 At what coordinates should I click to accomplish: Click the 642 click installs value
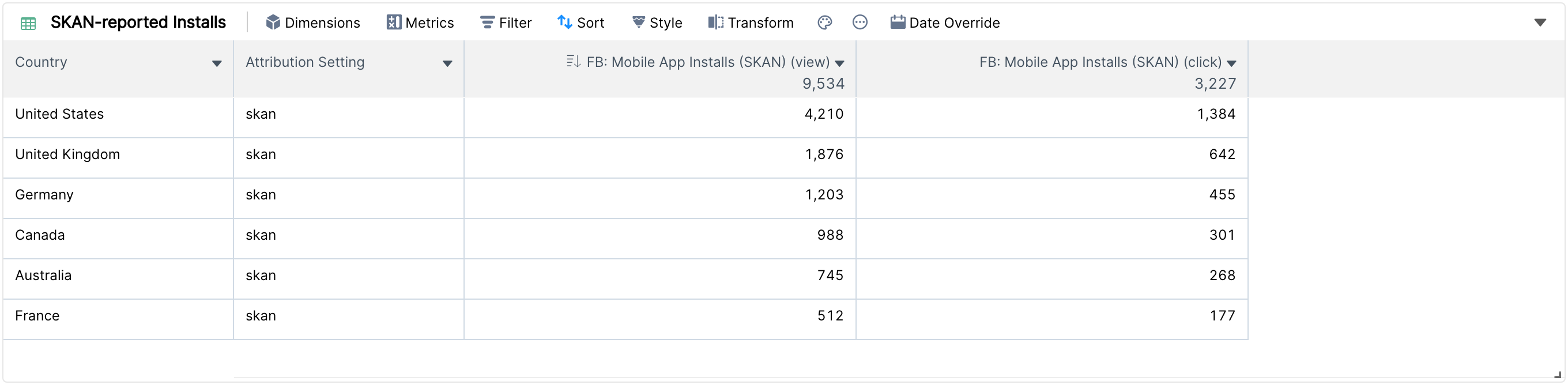(x=1222, y=154)
